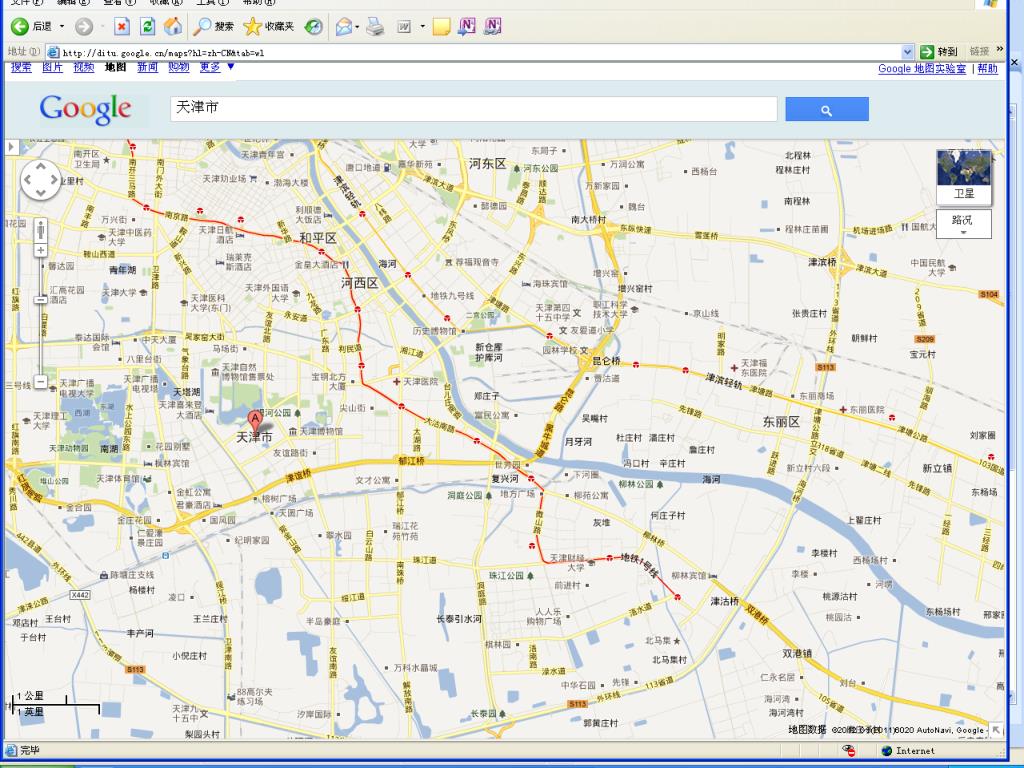Click the second OneNote linked notes icon

pyautogui.click(x=492, y=27)
